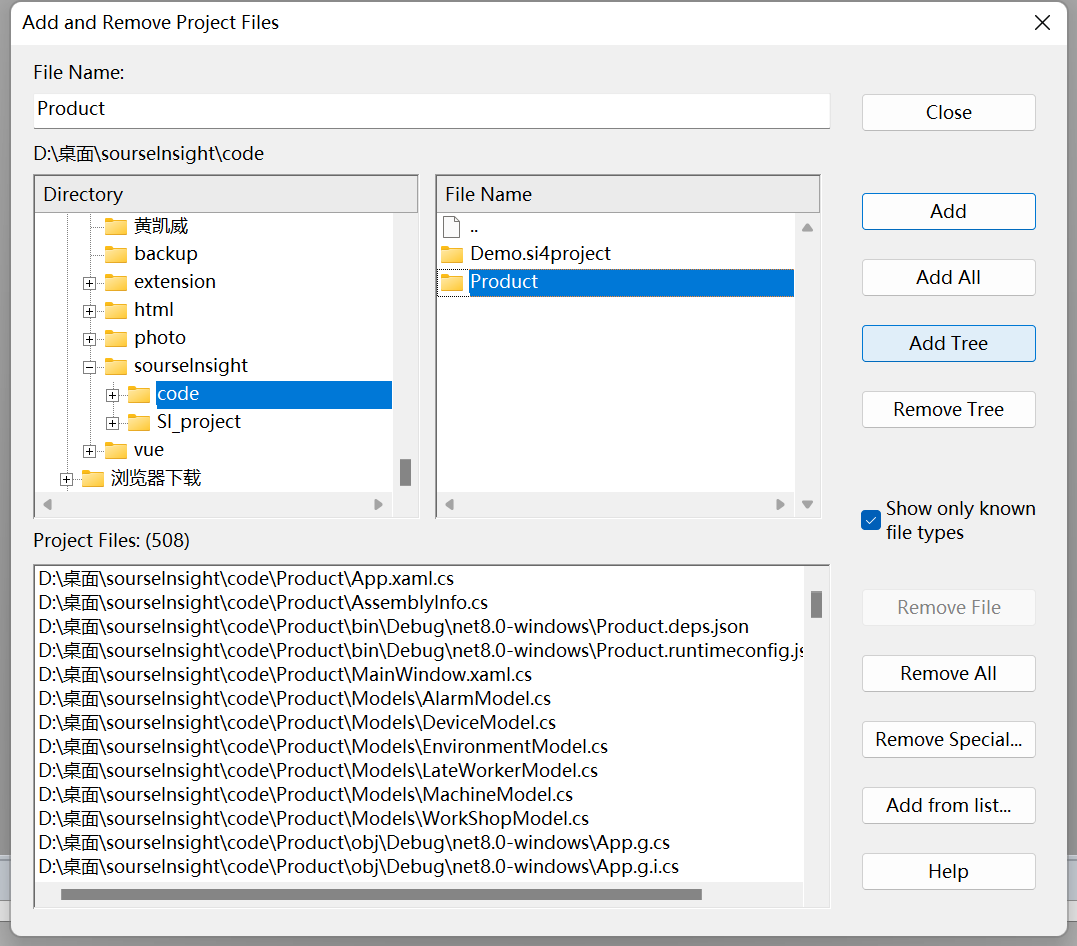Select Product.deps.json in project files
This screenshot has width=1077, height=946.
[394, 627]
